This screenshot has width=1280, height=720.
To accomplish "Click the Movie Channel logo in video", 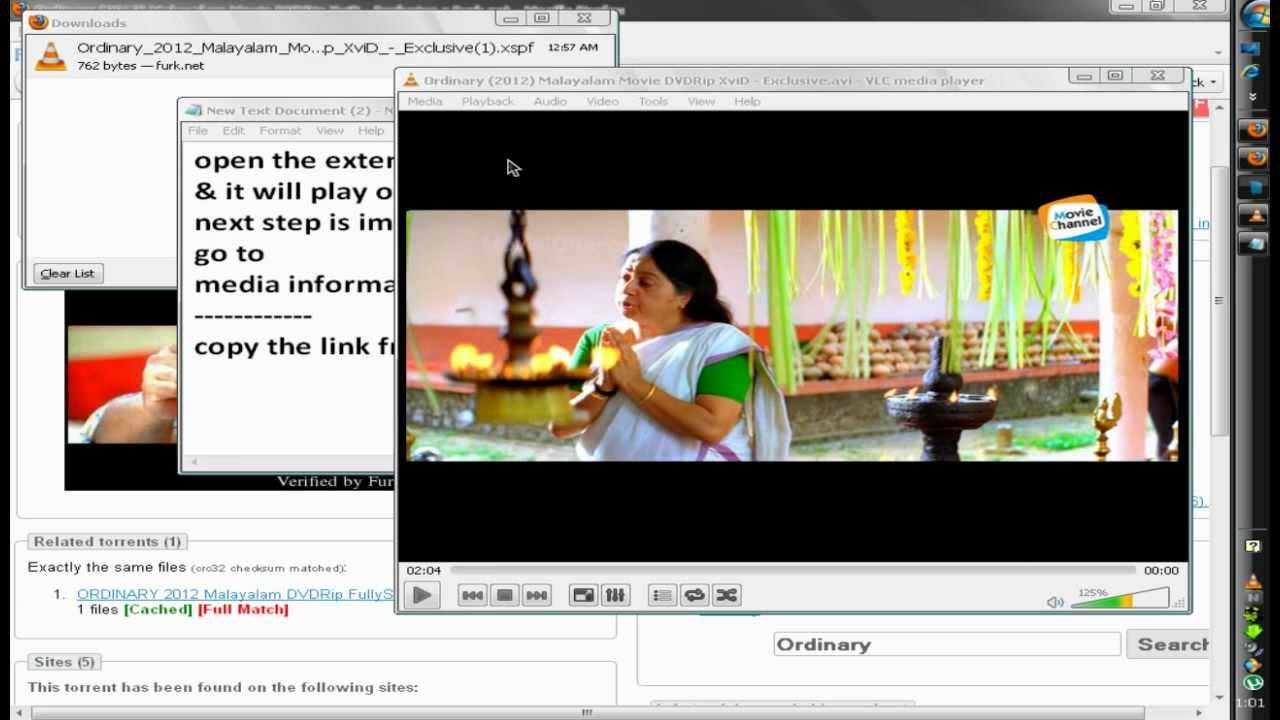I will 1074,219.
